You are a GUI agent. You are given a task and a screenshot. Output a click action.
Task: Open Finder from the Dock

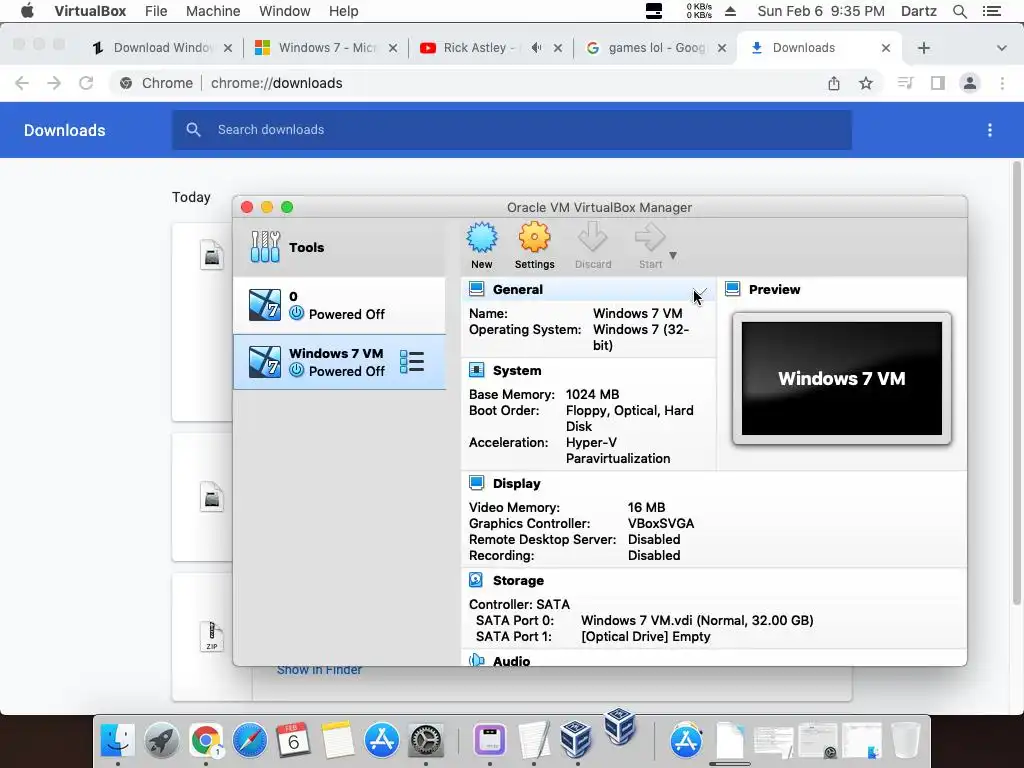pyautogui.click(x=118, y=741)
